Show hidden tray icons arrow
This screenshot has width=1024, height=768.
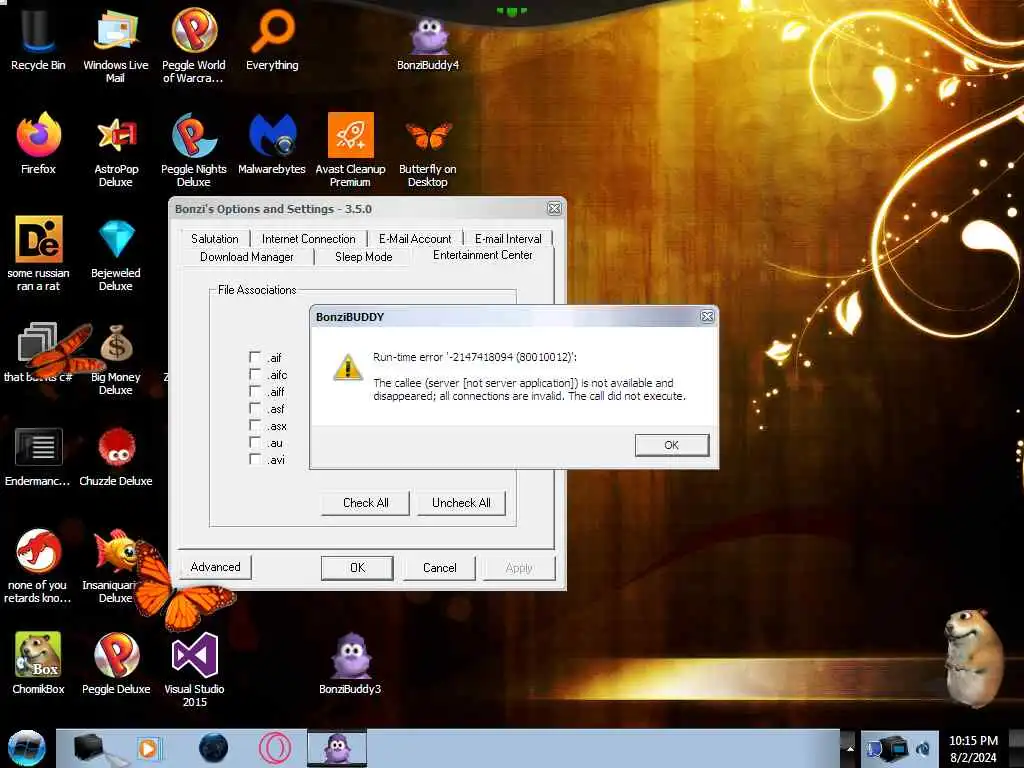tap(850, 749)
